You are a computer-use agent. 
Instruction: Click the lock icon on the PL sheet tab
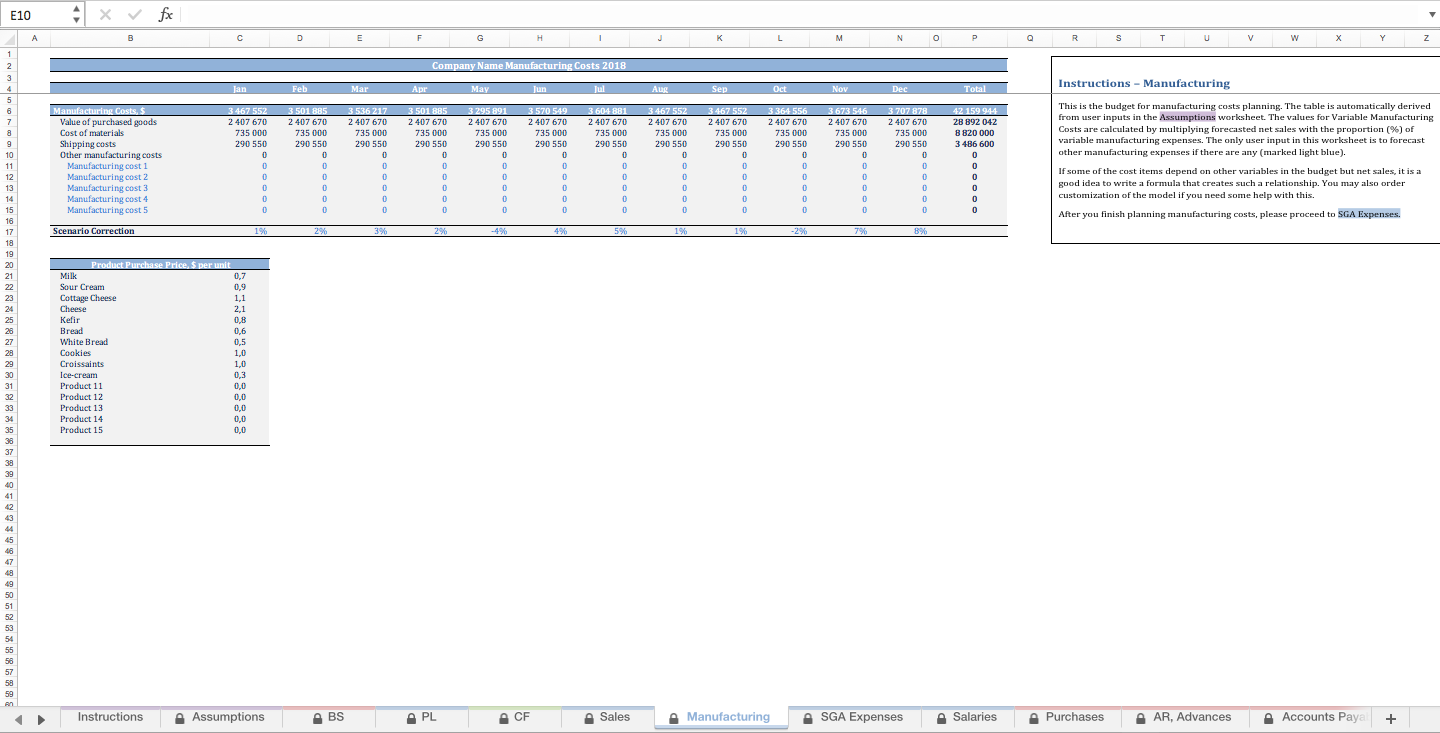pyautogui.click(x=410, y=717)
